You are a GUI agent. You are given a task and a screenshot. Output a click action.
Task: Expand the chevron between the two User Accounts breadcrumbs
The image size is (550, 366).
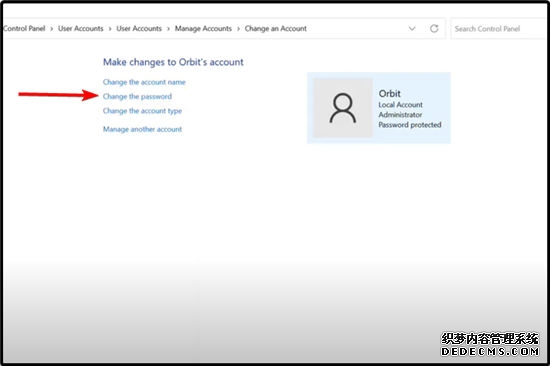(110, 29)
